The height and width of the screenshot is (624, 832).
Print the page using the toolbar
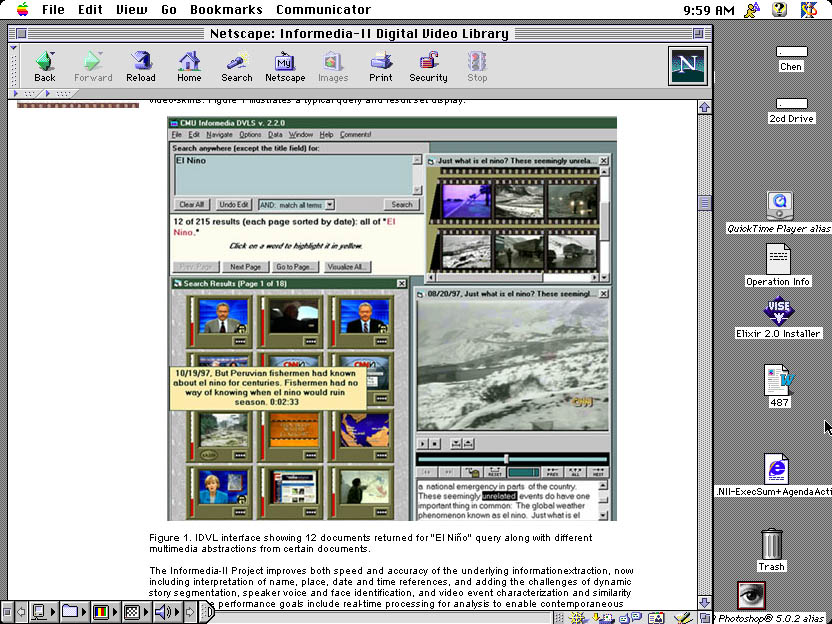380,66
